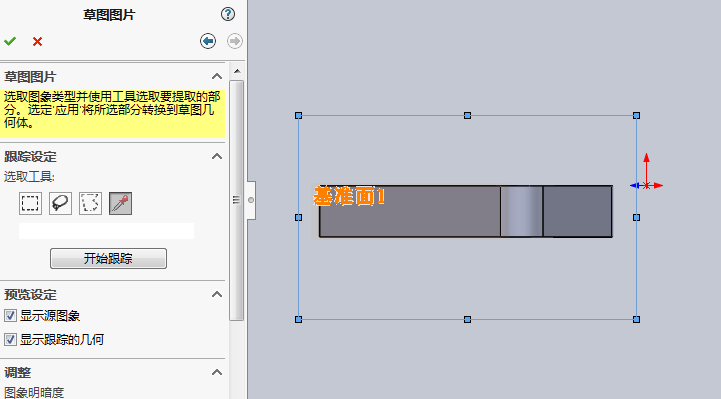This screenshot has height=399, width=721.
Task: Toggle 显示源图象 checkbox
Action: pyautogui.click(x=10, y=315)
